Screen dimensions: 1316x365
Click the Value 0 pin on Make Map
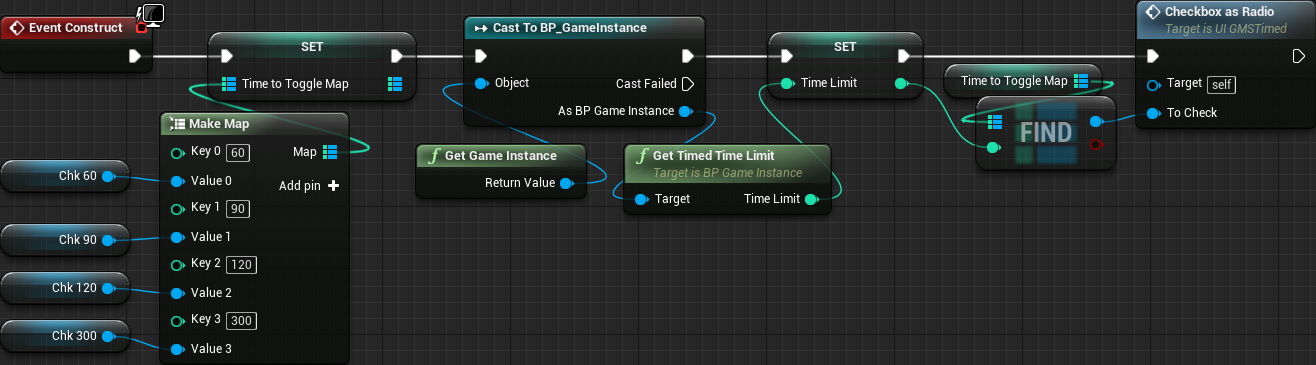click(x=178, y=181)
